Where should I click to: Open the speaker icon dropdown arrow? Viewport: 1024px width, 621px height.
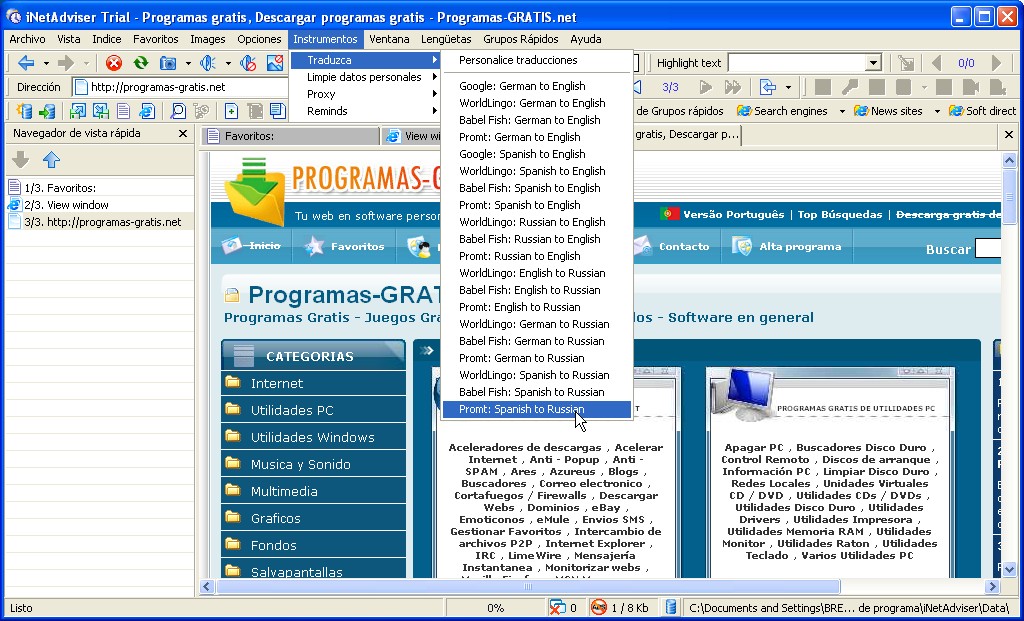pos(228,63)
